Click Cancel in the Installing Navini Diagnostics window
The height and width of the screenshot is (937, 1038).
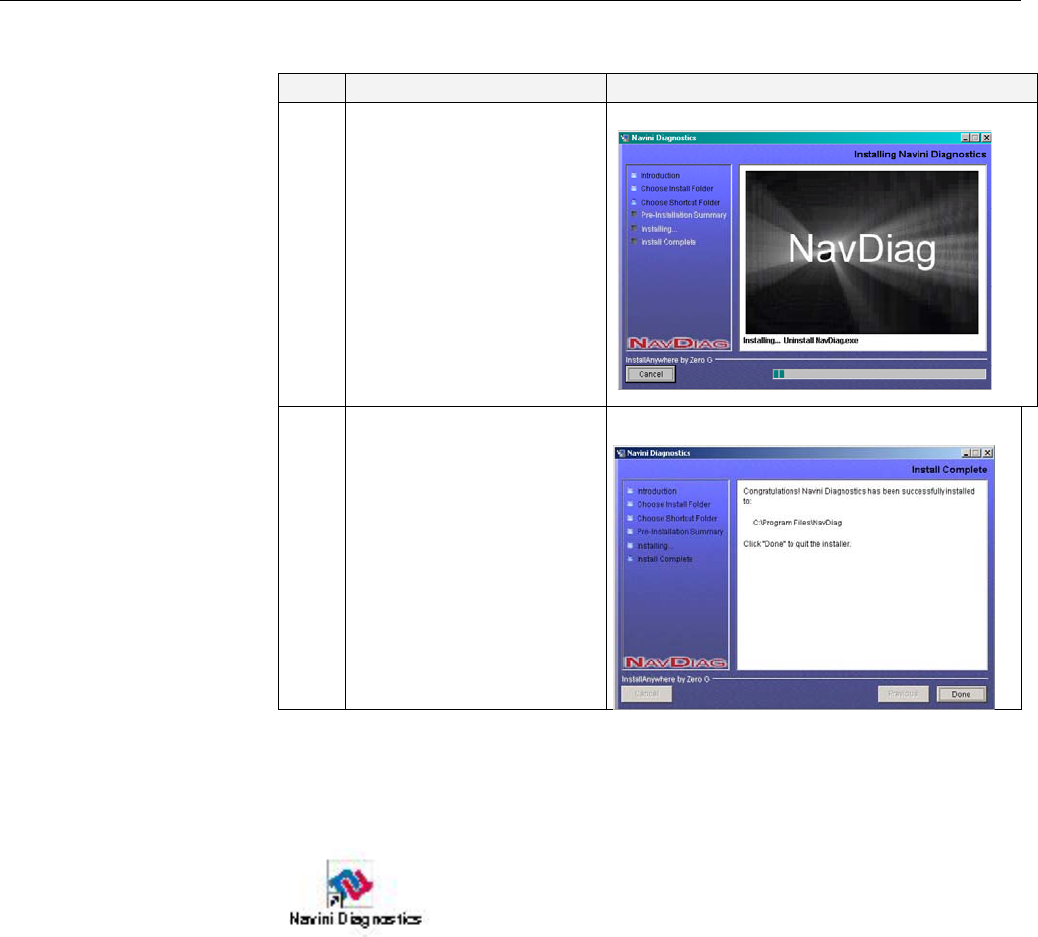pyautogui.click(x=651, y=374)
